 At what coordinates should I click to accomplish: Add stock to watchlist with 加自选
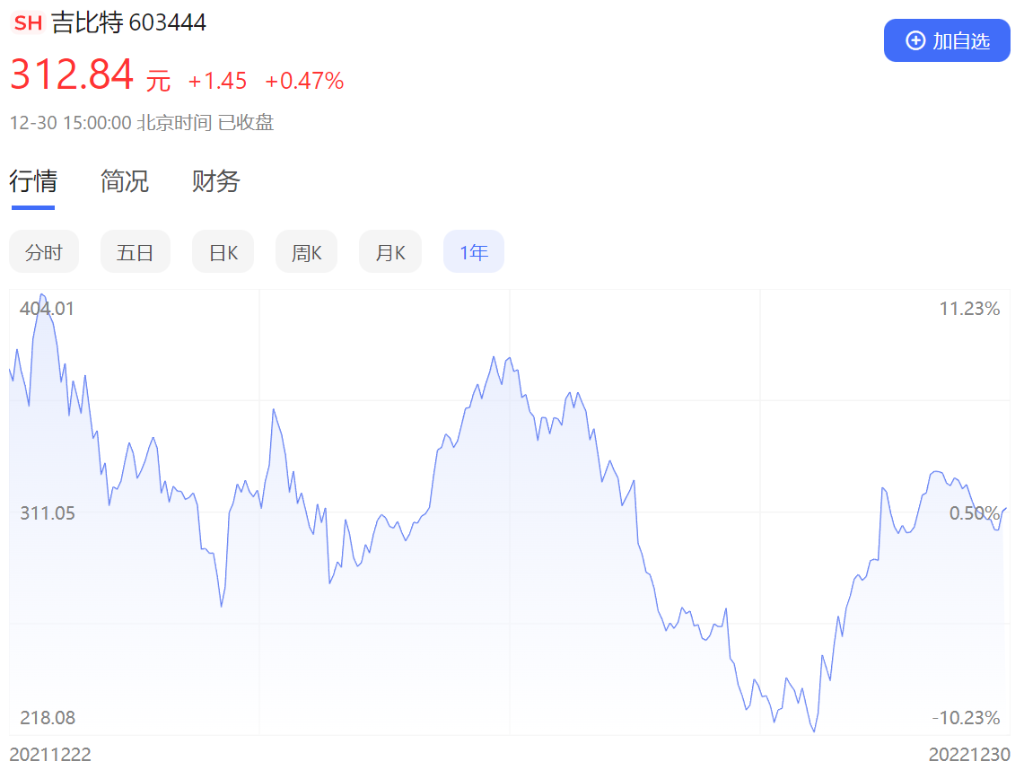[947, 40]
